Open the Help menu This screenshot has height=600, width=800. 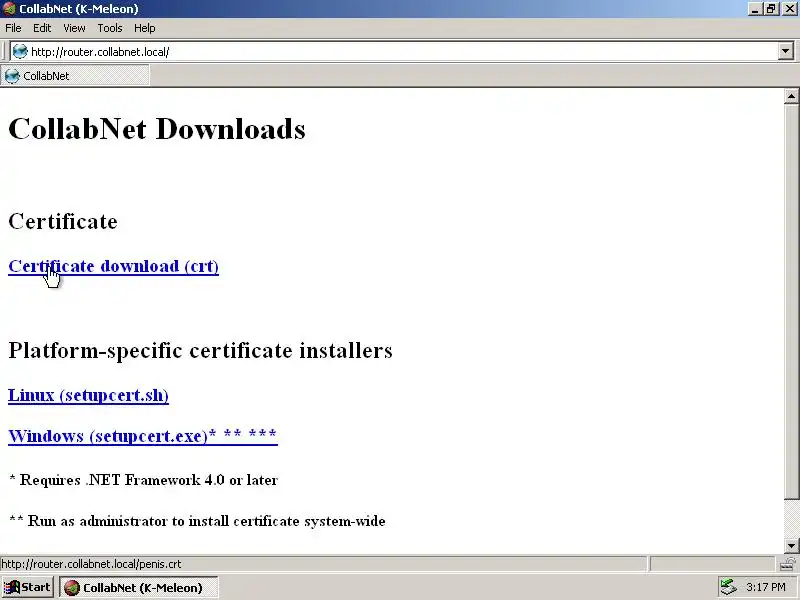tap(144, 28)
